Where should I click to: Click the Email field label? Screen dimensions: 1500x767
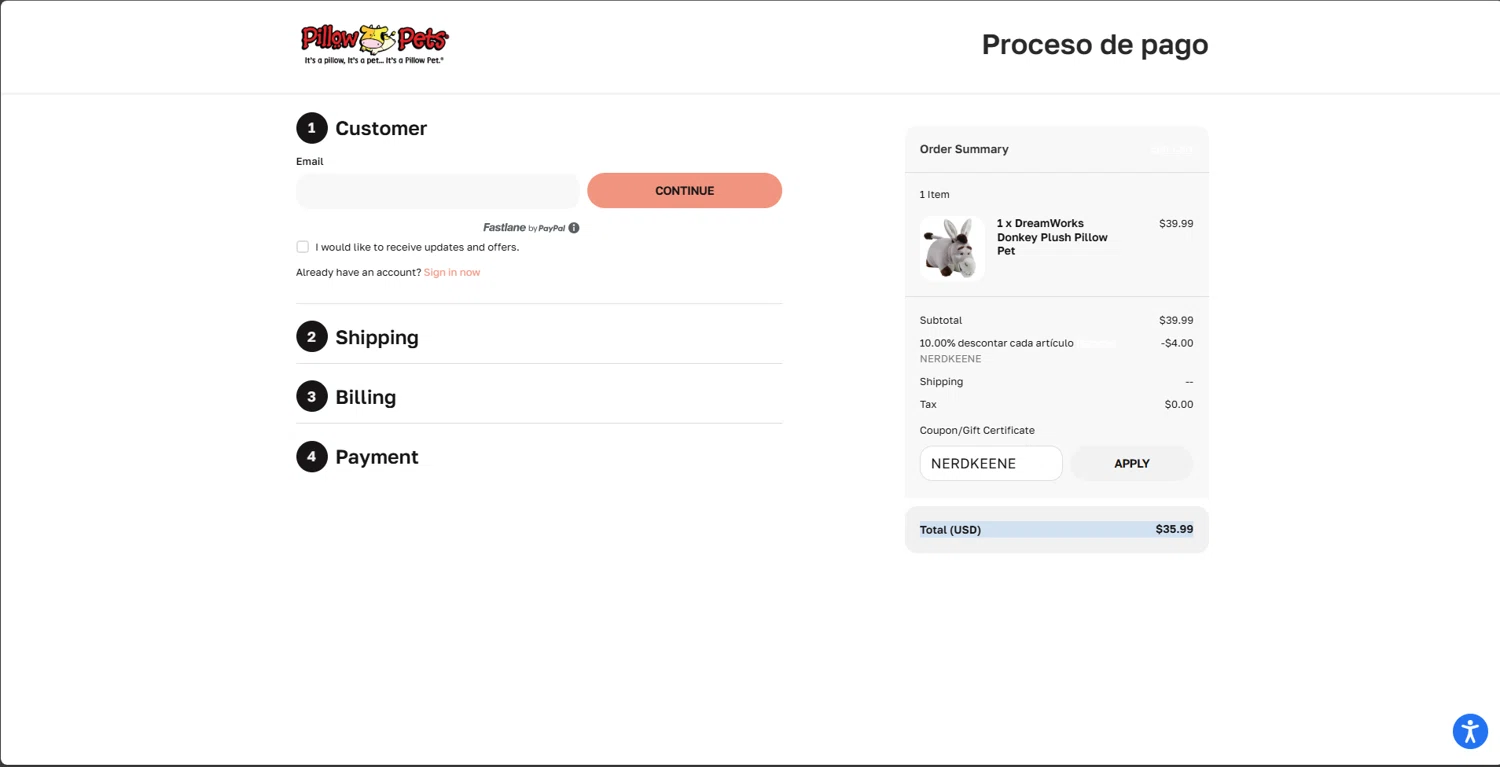[310, 161]
